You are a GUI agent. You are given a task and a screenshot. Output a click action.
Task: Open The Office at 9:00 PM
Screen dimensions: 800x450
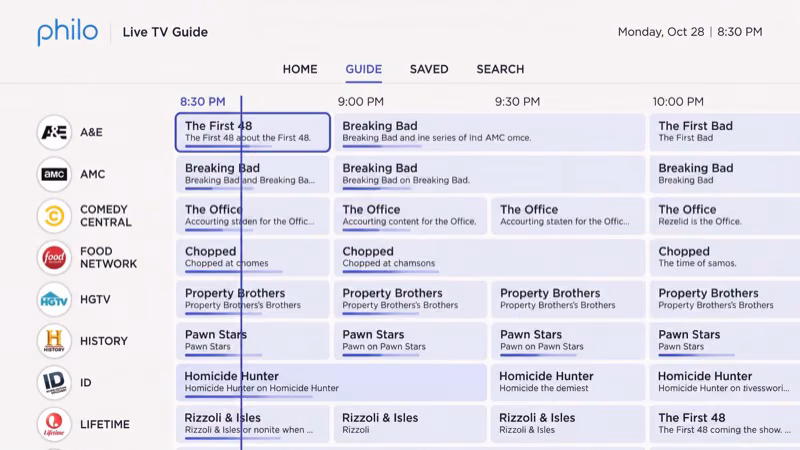(x=410, y=216)
